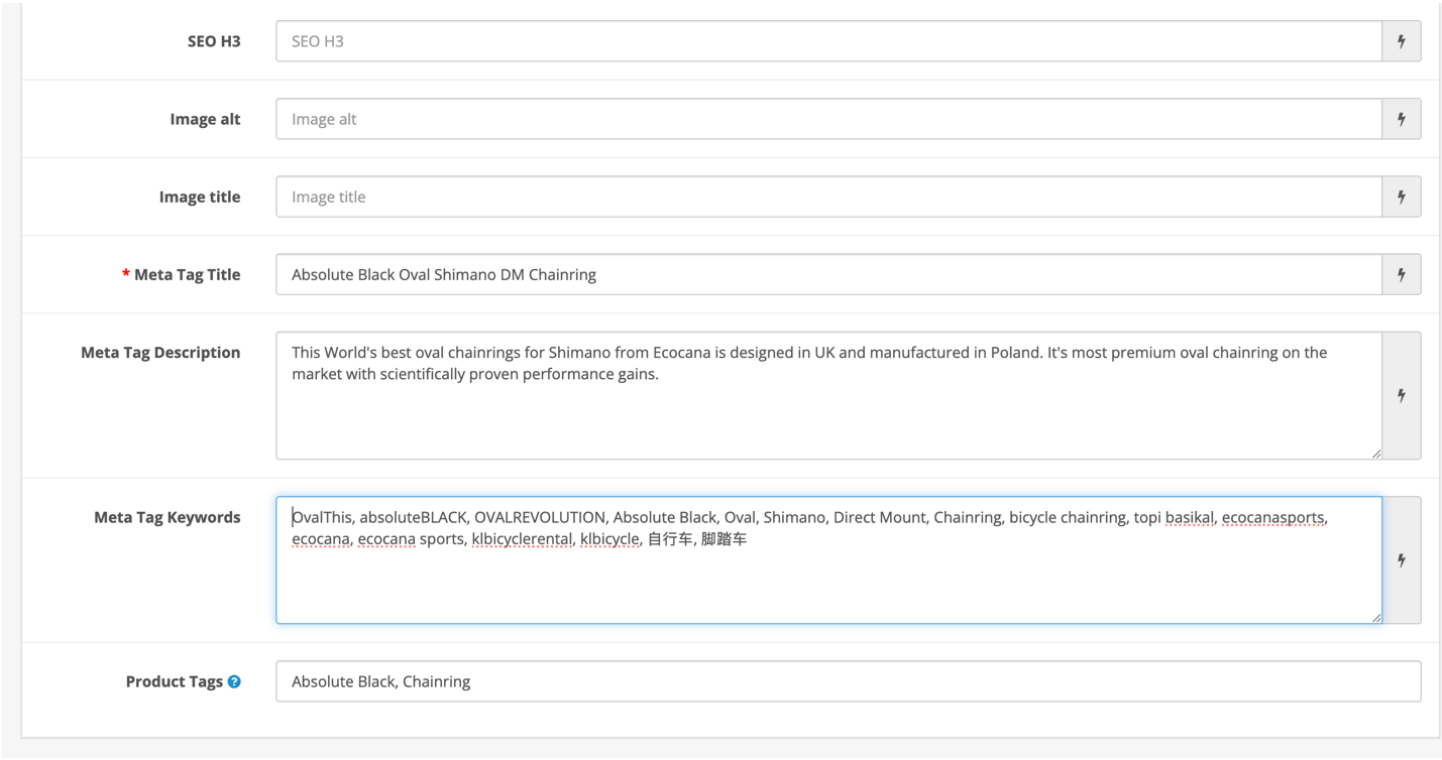Viewport: 1442px width, 760px height.
Task: Open the help tooltip icon by Product Tags
Action: coord(234,682)
